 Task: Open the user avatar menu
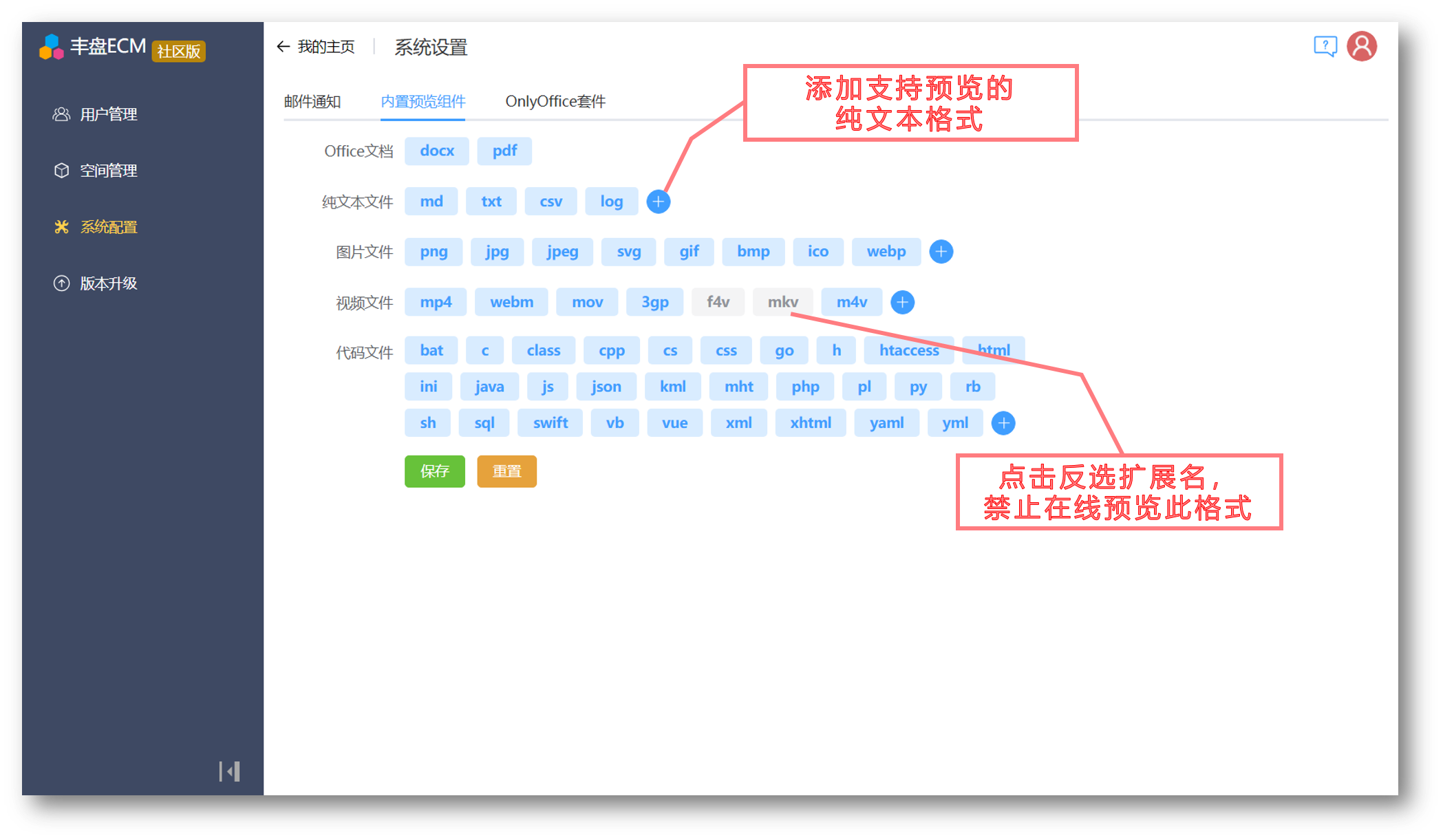1361,47
